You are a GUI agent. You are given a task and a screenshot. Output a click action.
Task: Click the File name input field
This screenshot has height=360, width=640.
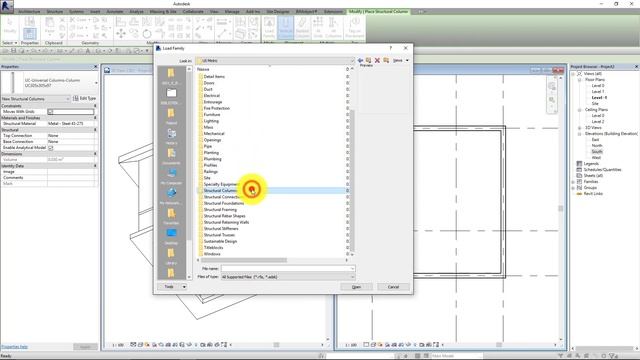click(285, 269)
